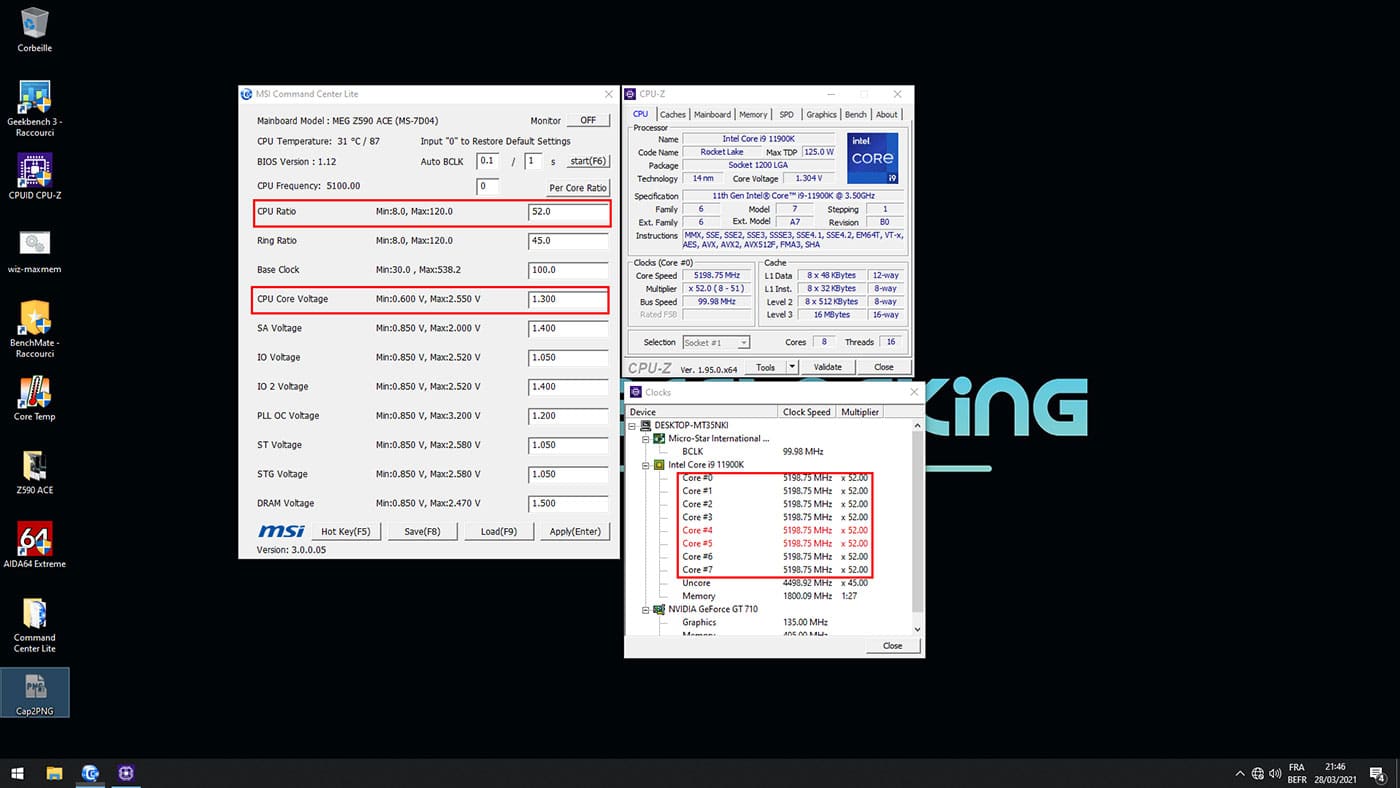The height and width of the screenshot is (788, 1400).
Task: Switch to CPU-Z via its taskbar icon
Action: point(127,773)
